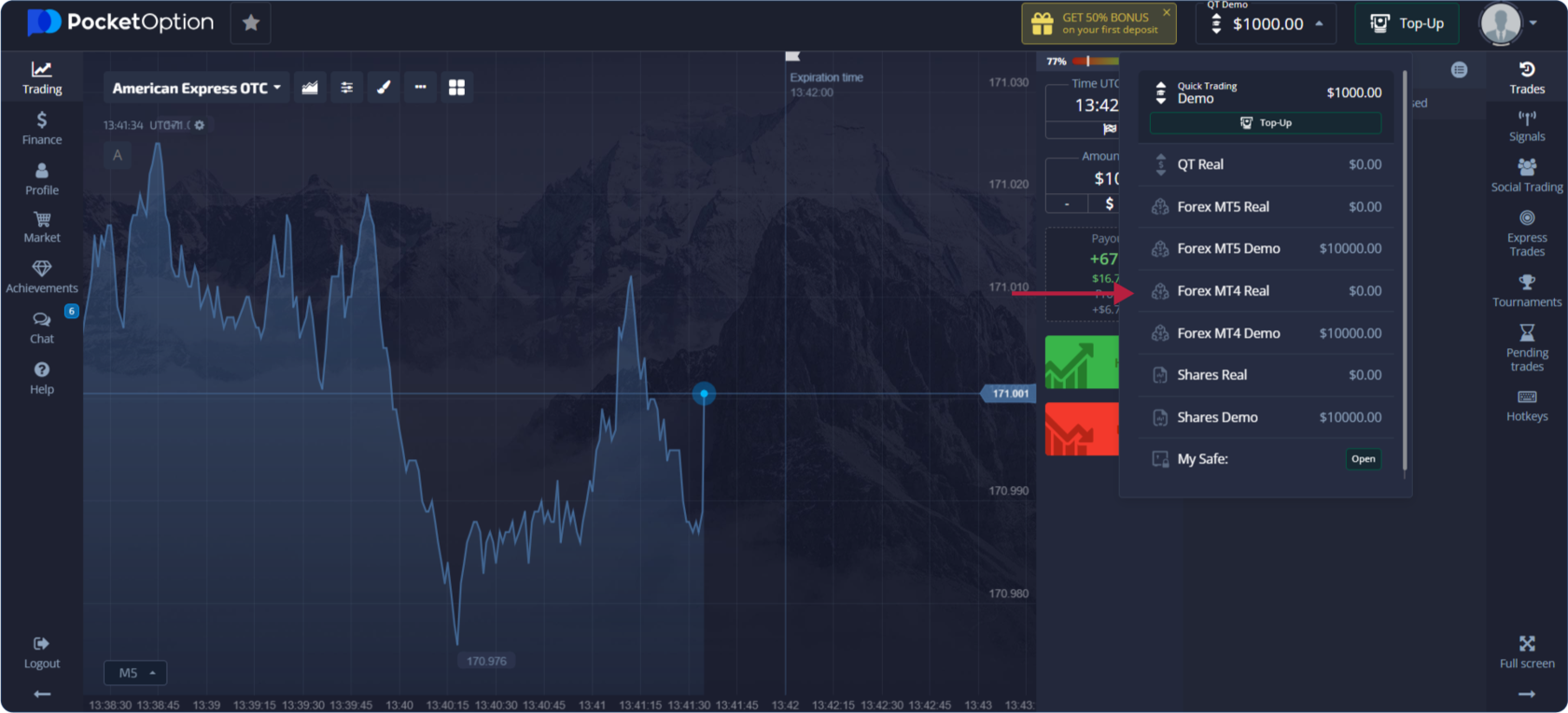Click the expiration flag marker

(x=792, y=57)
